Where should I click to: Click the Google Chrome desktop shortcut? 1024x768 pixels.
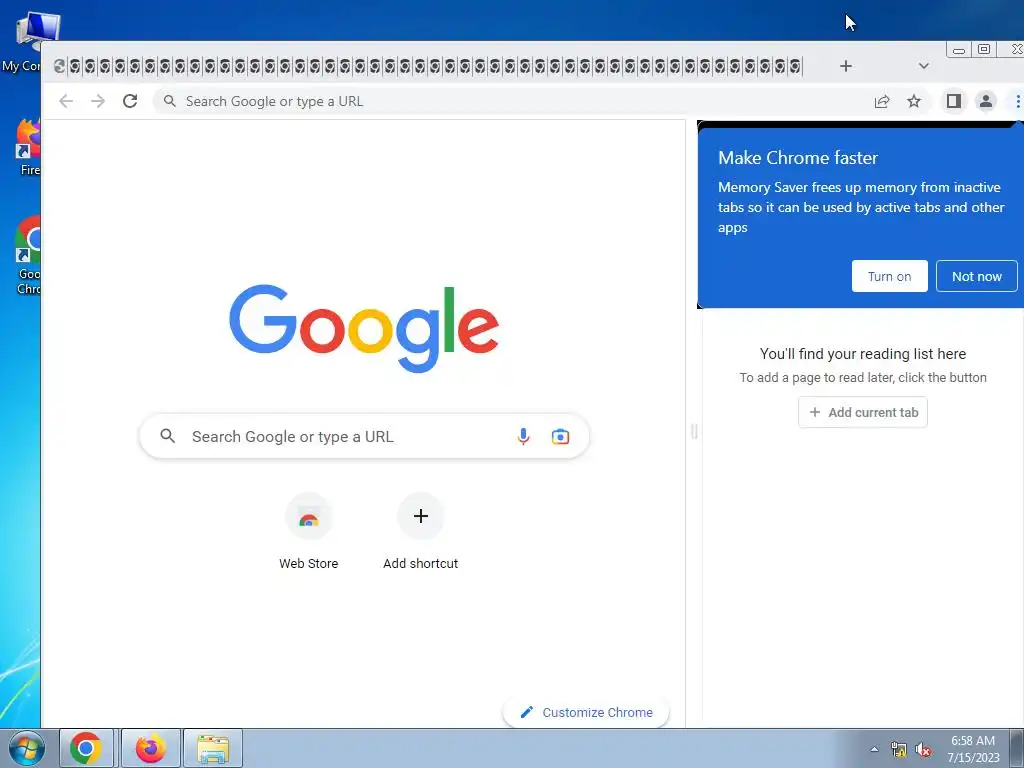(x=26, y=256)
